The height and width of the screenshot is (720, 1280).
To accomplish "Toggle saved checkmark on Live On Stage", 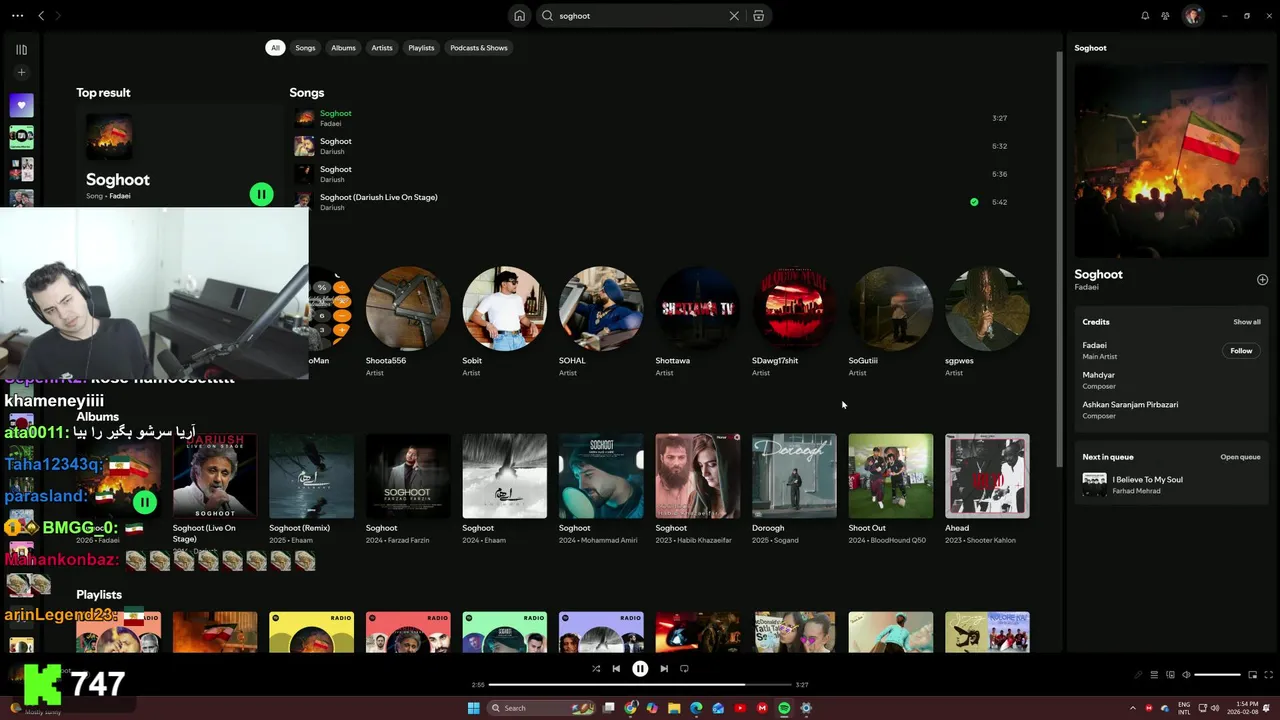I will point(974,202).
